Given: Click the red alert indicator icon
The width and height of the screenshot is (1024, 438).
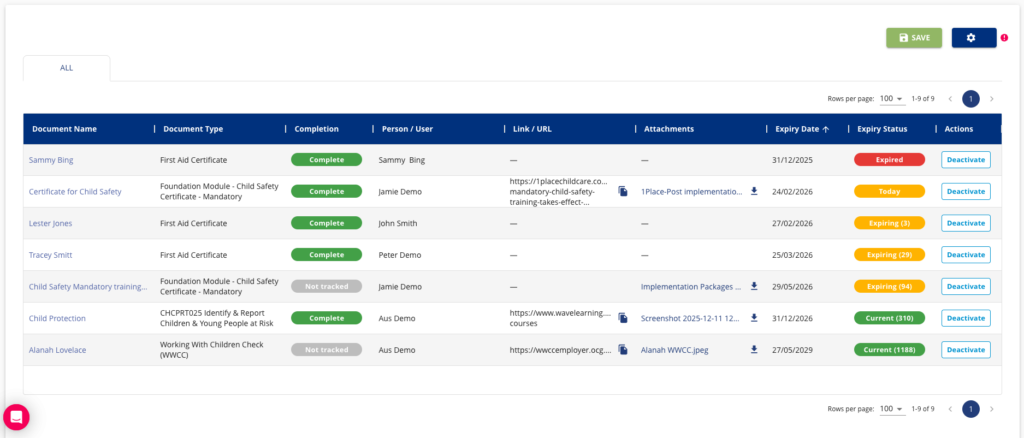Looking at the screenshot, I should (1004, 38).
